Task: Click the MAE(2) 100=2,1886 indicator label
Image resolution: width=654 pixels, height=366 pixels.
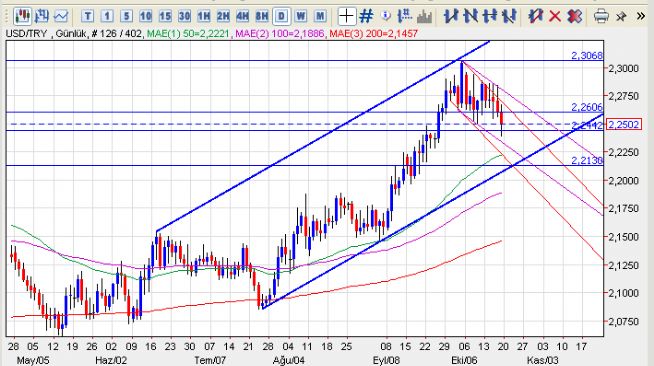Action: pos(280,33)
